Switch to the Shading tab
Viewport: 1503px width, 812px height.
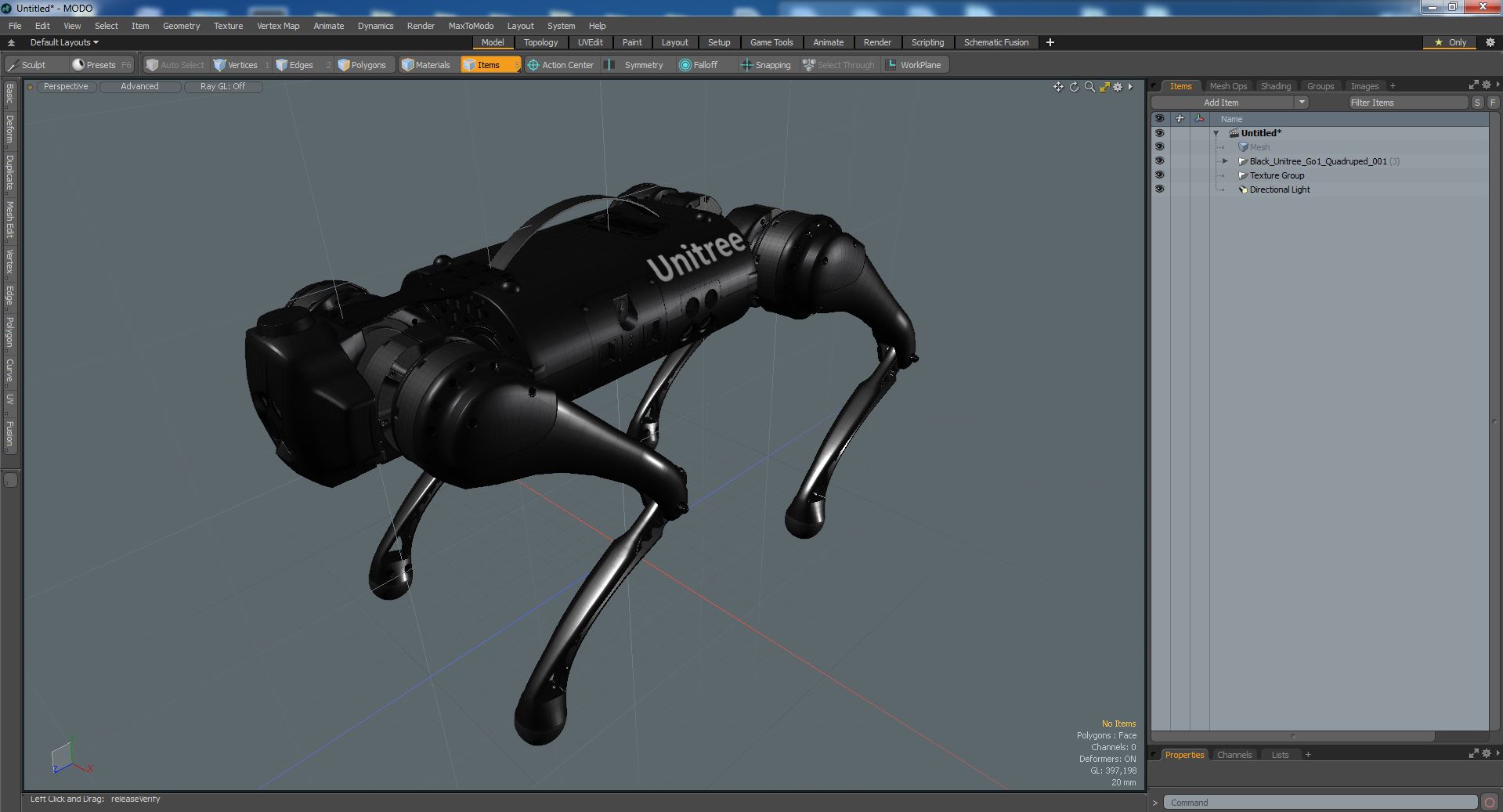click(1275, 86)
